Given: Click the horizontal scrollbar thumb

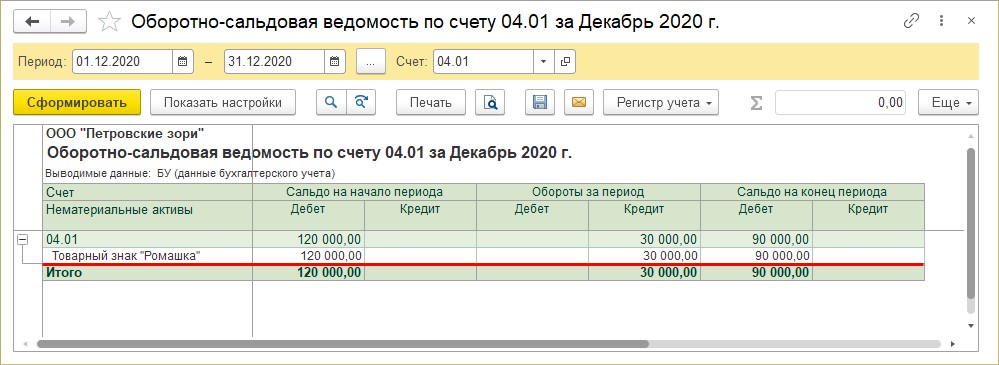Looking at the screenshot, I should (x=343, y=344).
